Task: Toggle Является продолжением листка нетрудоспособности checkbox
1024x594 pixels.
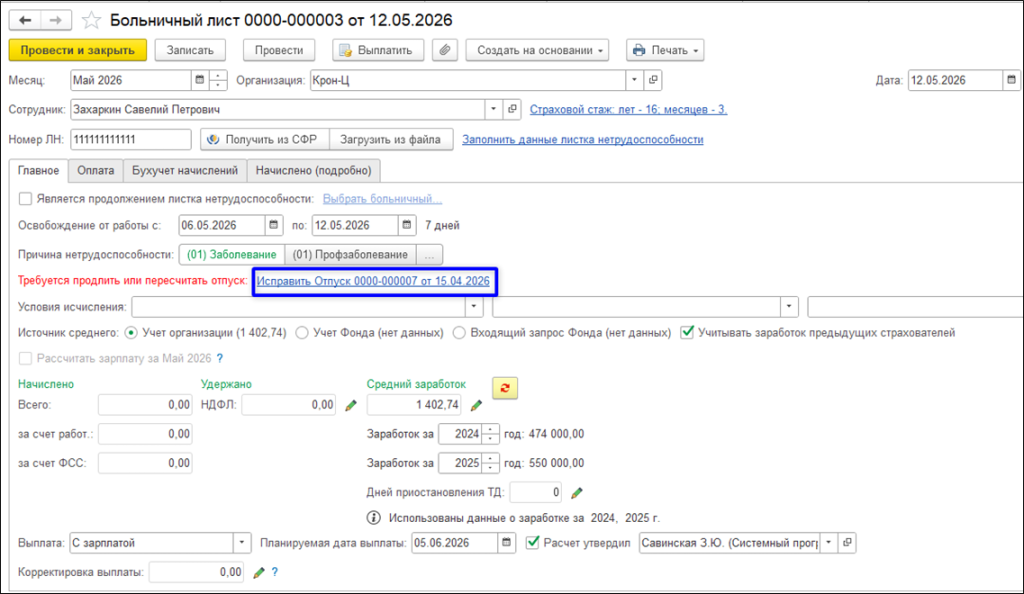Action: pos(25,198)
